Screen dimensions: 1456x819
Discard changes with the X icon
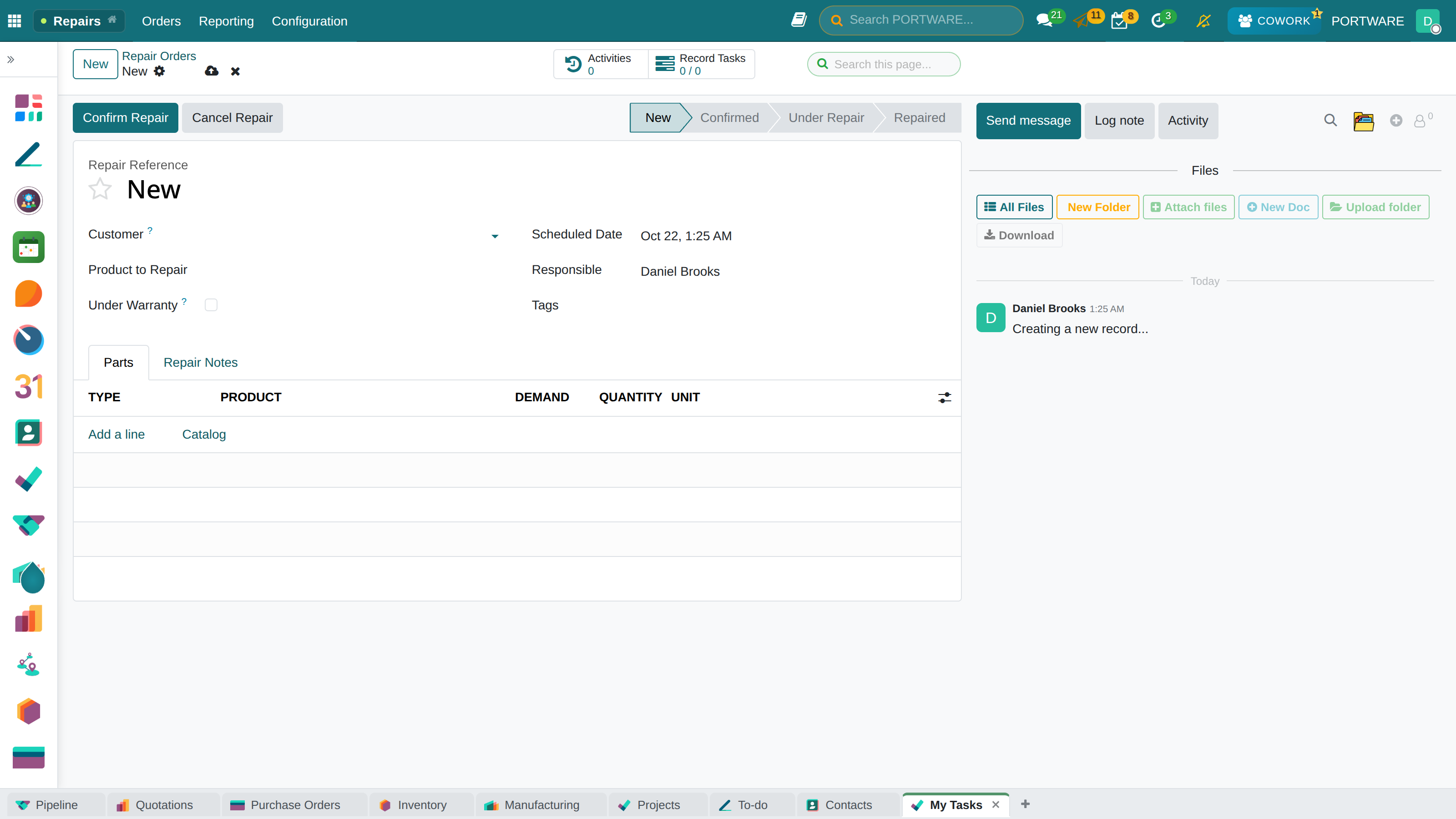(235, 71)
